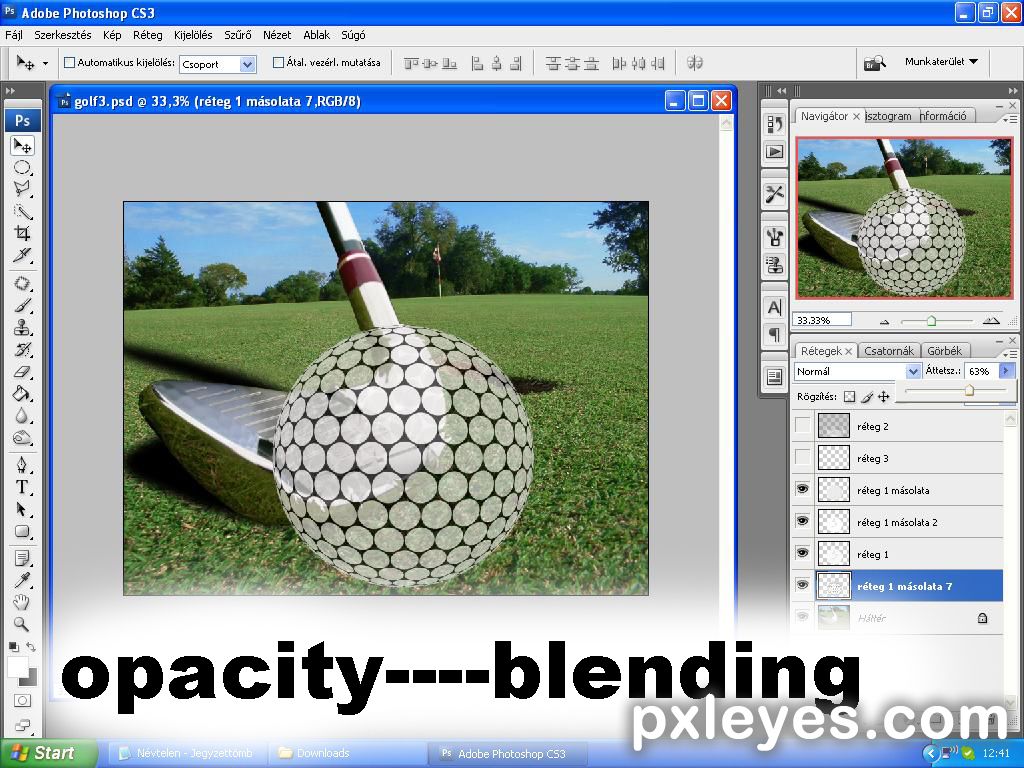Hide the réteg 1 másolata layer
Viewport: 1024px width, 768px height.
pos(803,489)
